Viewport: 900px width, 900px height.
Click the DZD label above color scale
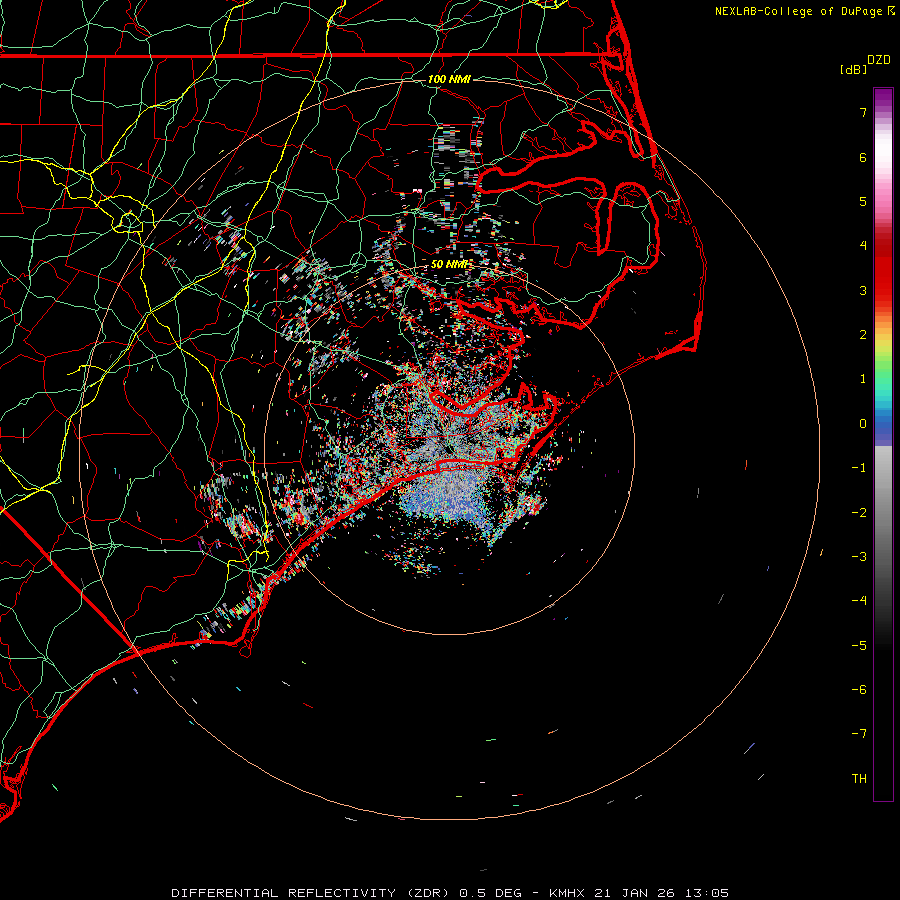point(878,60)
